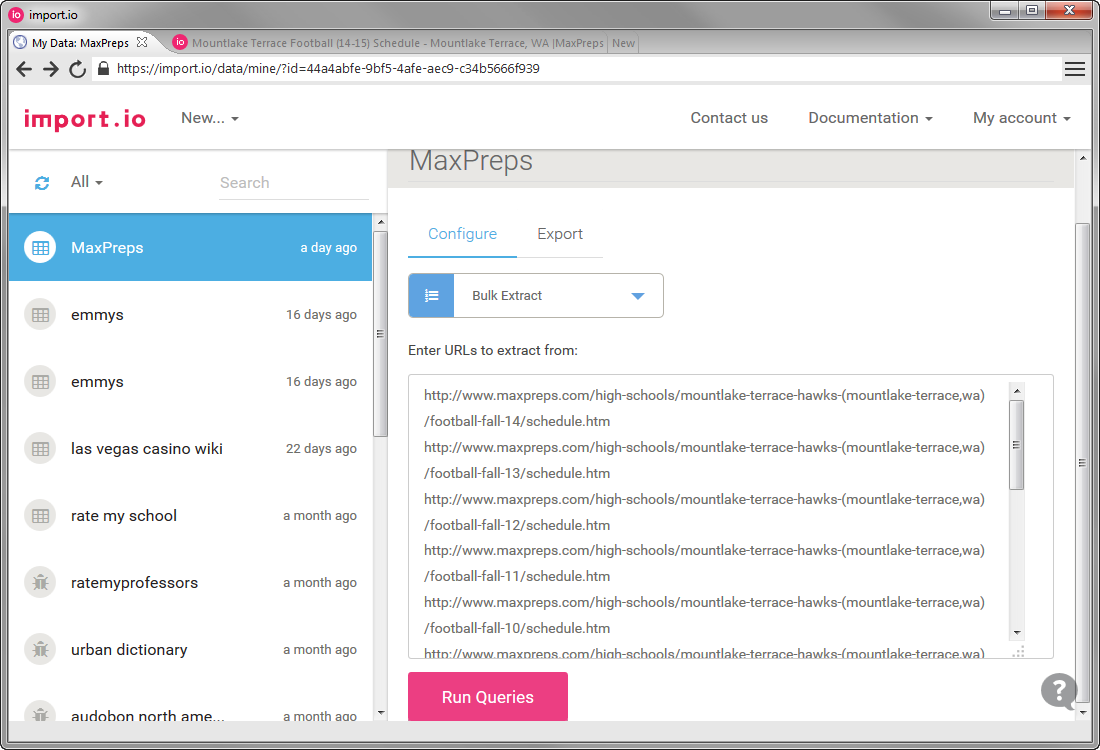Viewport: 1100px width, 750px height.
Task: Click the window close button
Action: [x=1069, y=10]
